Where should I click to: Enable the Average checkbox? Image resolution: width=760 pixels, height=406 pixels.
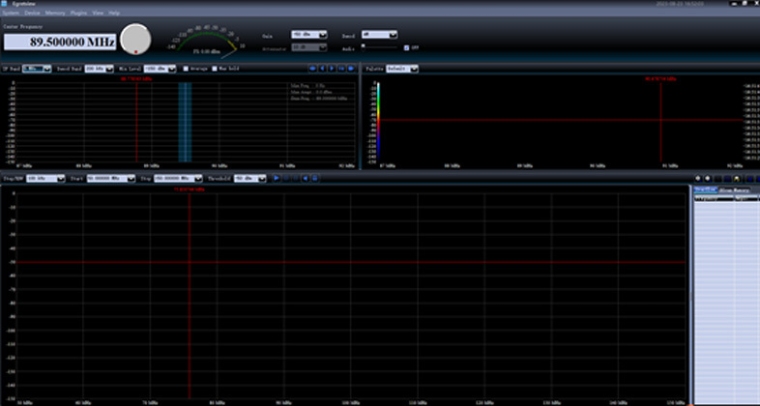186,68
